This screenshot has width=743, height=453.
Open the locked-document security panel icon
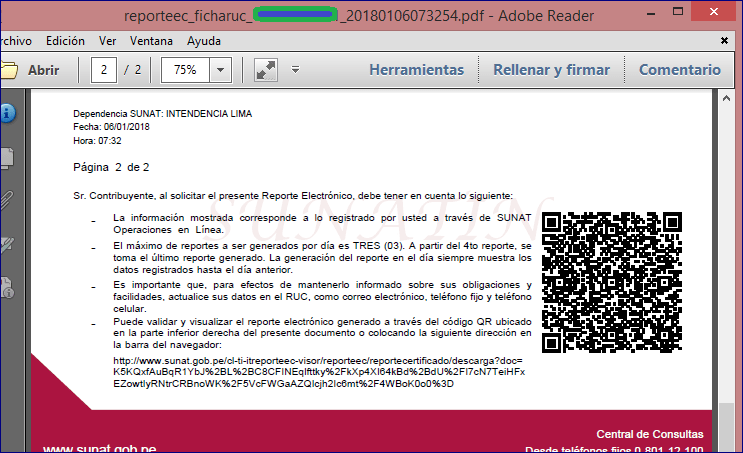[6, 286]
